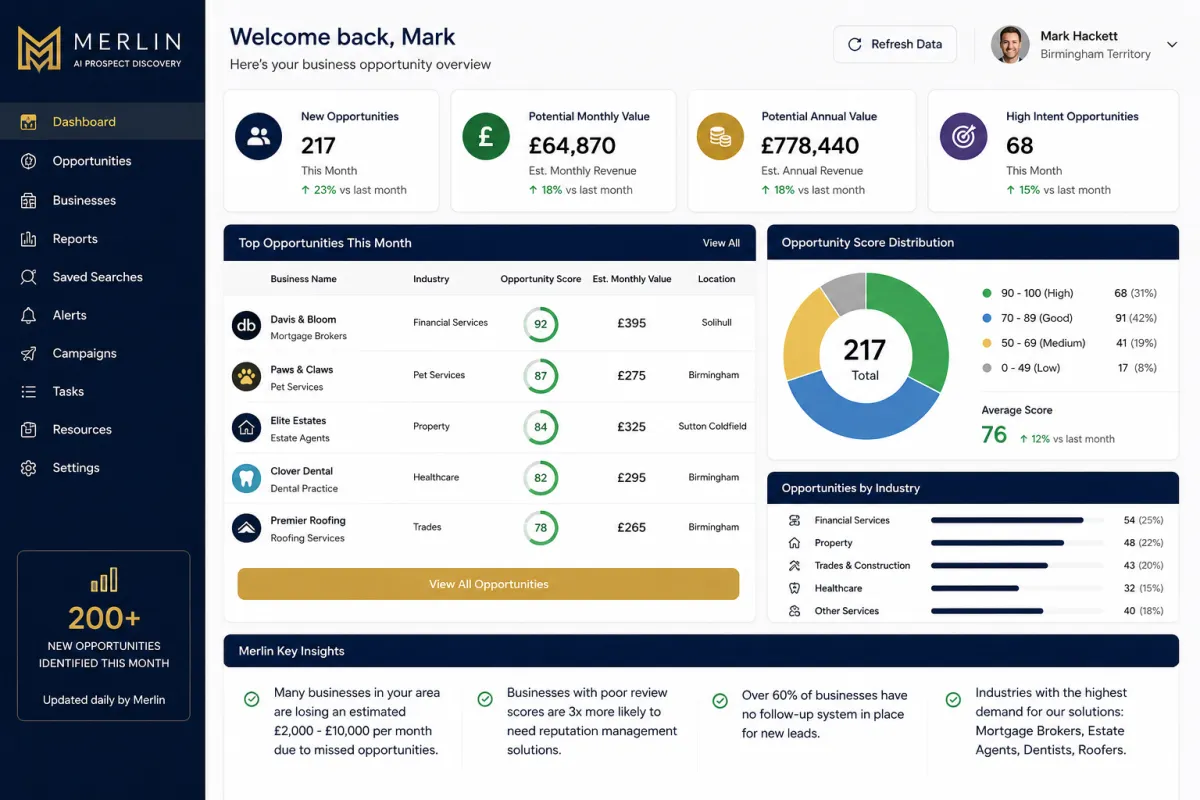Click the High Intent target icon
This screenshot has height=800, width=1200.
click(x=963, y=137)
